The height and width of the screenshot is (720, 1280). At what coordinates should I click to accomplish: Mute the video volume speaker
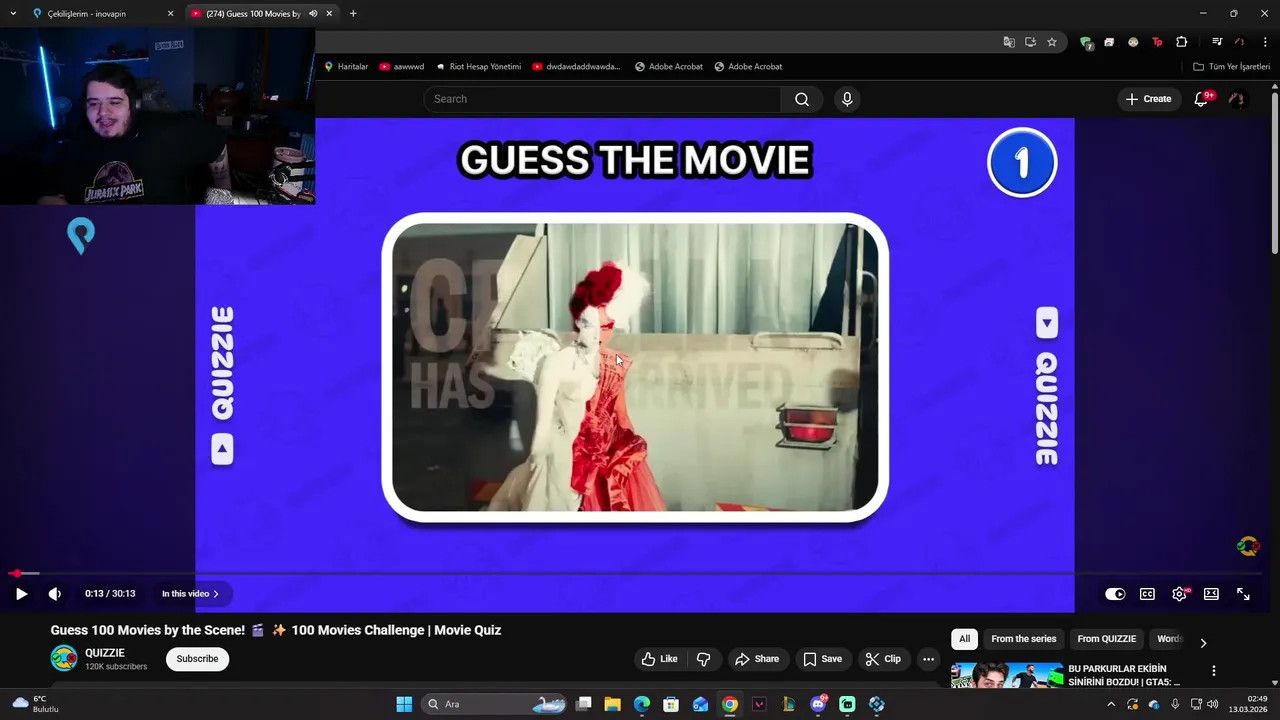[55, 594]
